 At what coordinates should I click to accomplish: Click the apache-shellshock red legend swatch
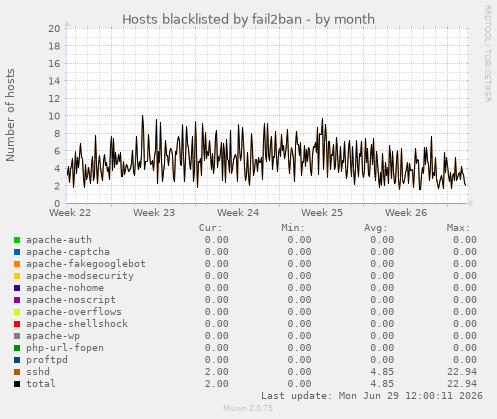(x=17, y=324)
